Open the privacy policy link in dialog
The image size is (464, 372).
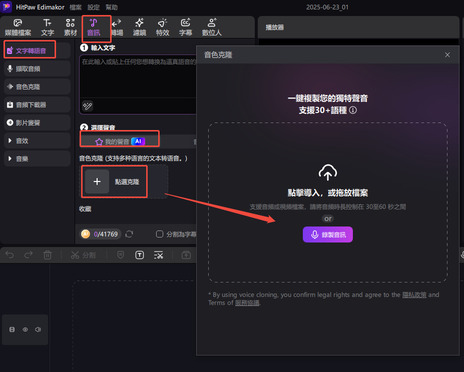click(414, 295)
